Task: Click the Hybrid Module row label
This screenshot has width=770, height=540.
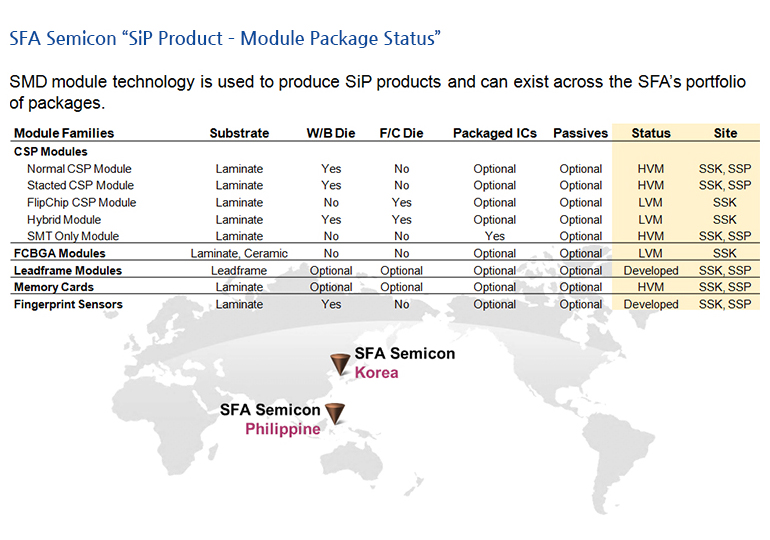Action: [64, 220]
